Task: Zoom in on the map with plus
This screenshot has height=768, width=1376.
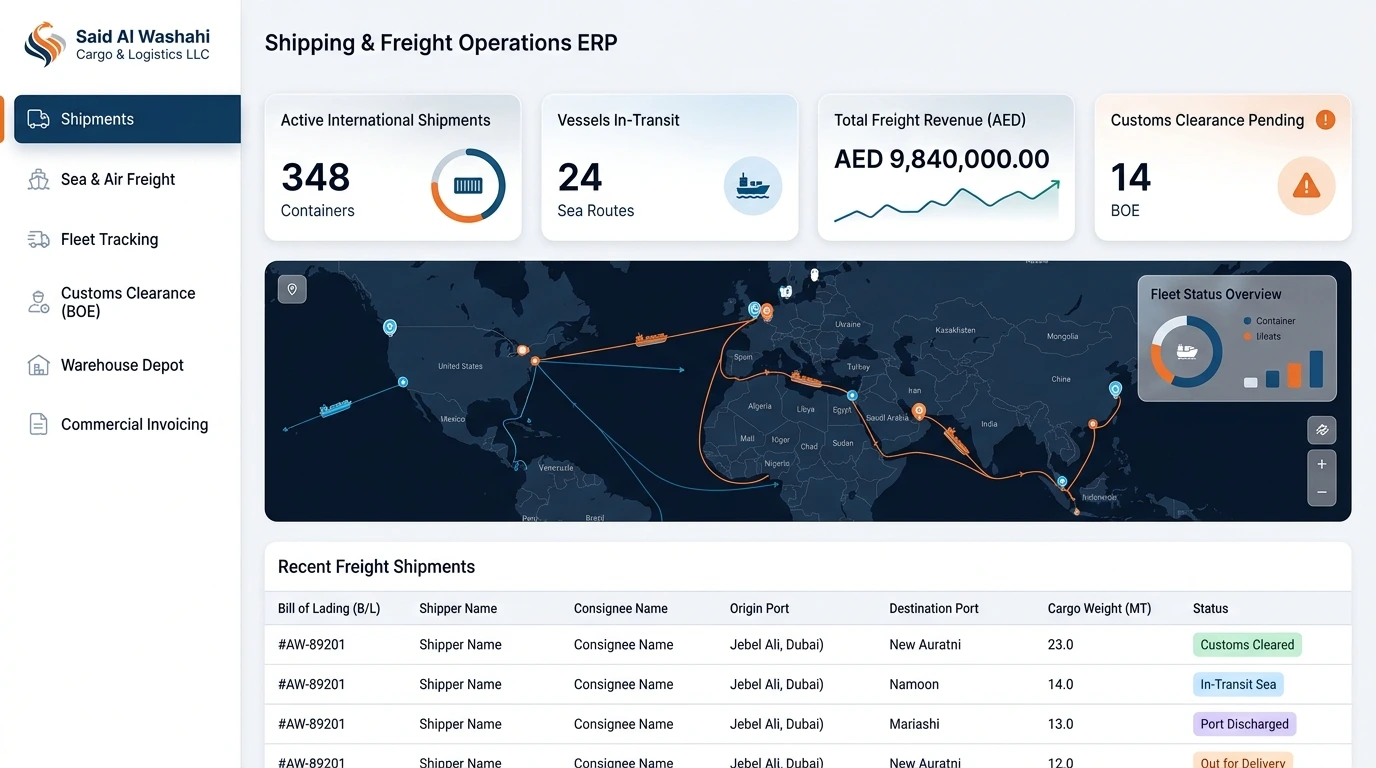Action: (1322, 464)
